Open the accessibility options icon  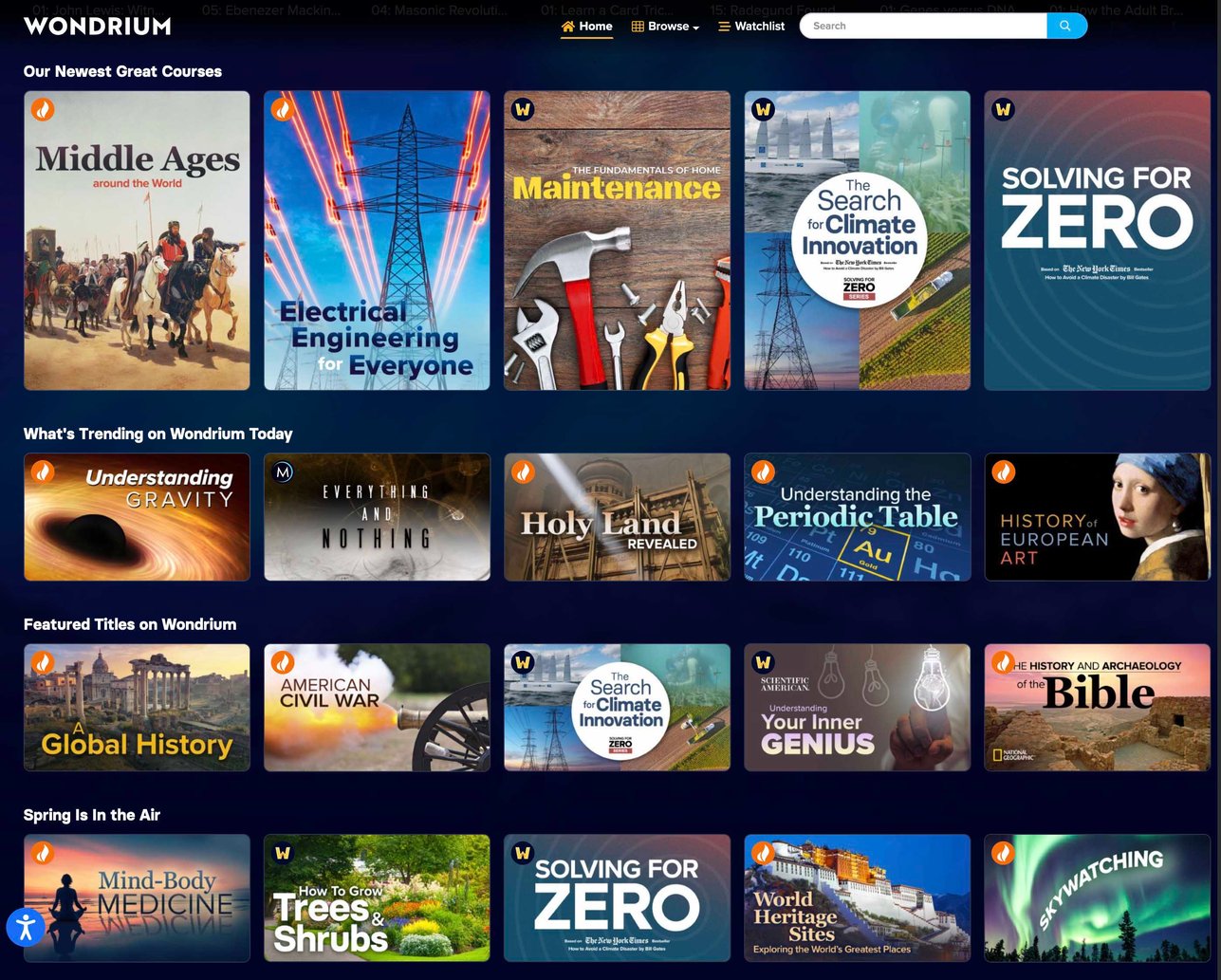(x=26, y=926)
